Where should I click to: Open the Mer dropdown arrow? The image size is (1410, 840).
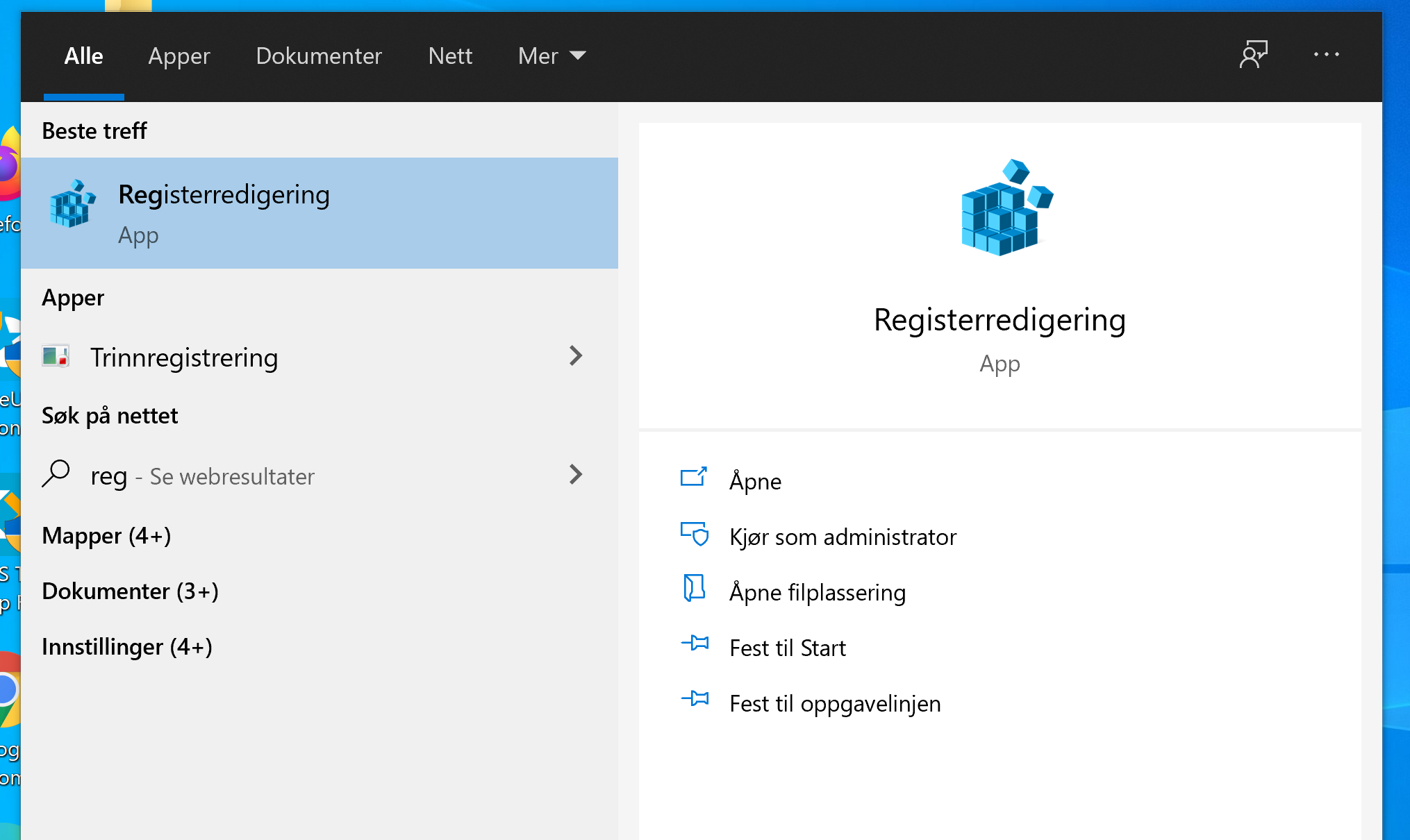point(579,56)
